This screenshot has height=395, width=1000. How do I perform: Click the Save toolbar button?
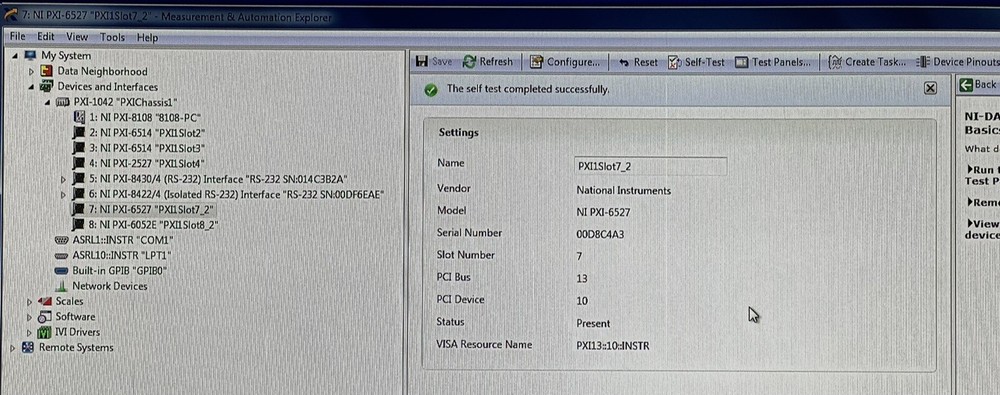[434, 62]
